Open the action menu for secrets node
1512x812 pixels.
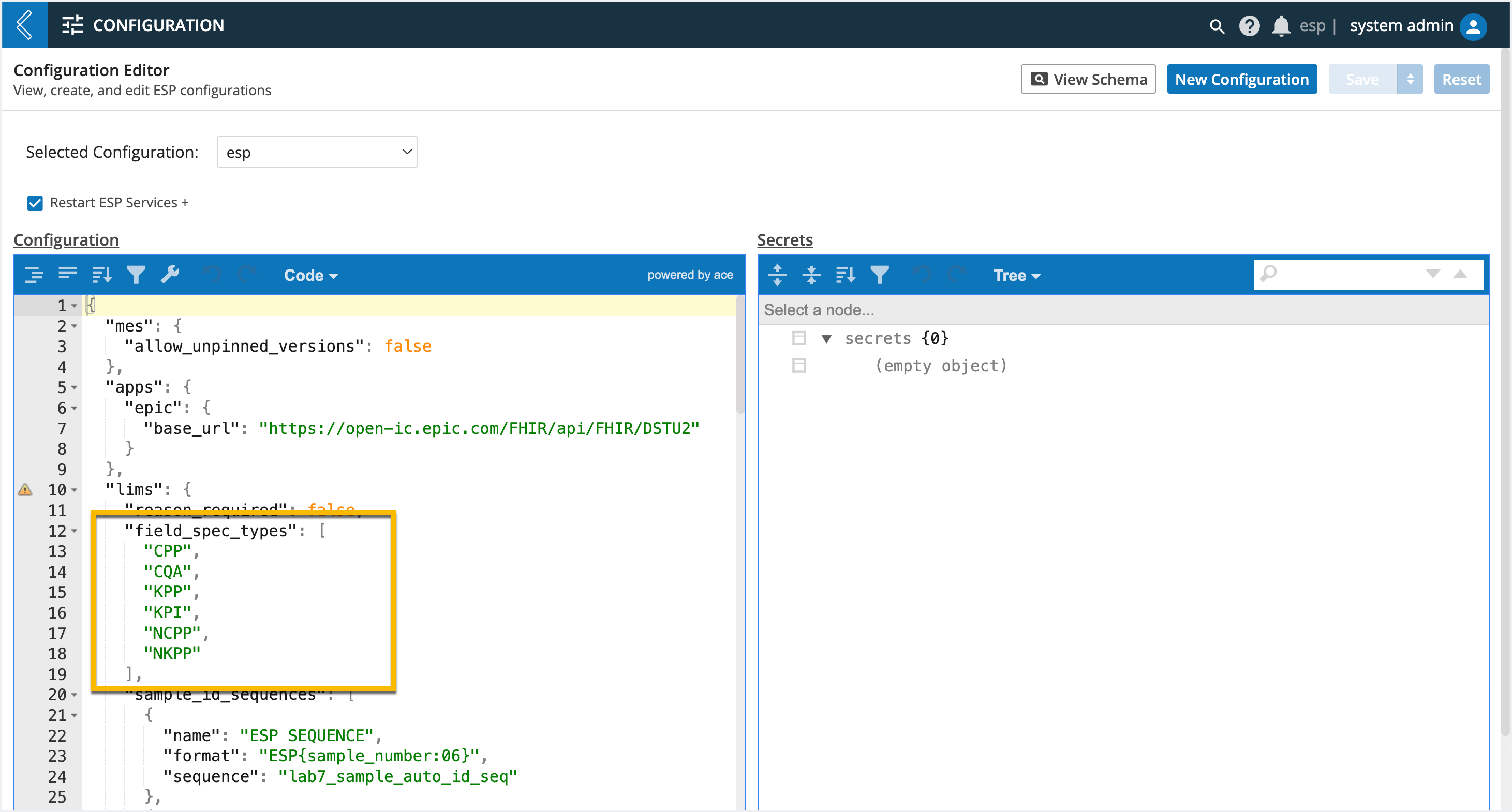799,339
